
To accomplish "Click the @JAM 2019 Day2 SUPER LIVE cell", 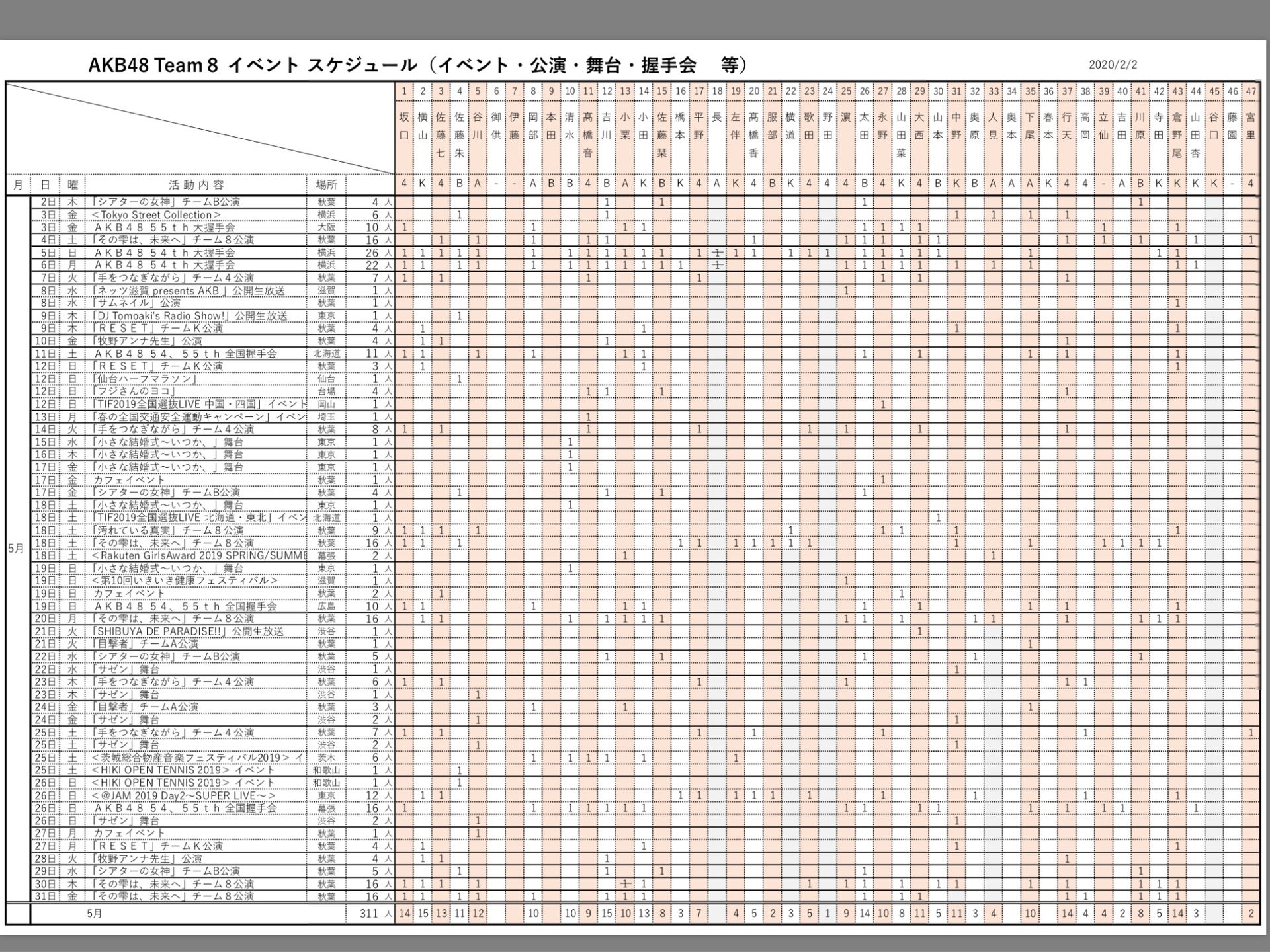I will tap(183, 795).
